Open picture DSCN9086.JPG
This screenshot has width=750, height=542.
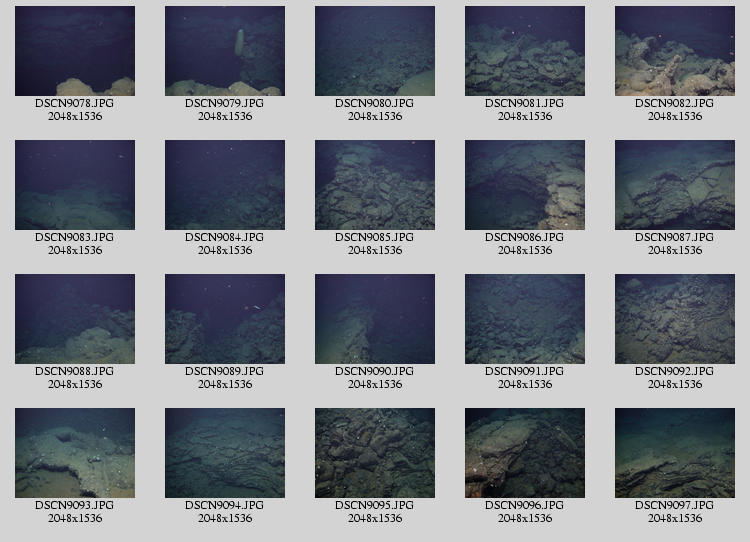point(525,185)
